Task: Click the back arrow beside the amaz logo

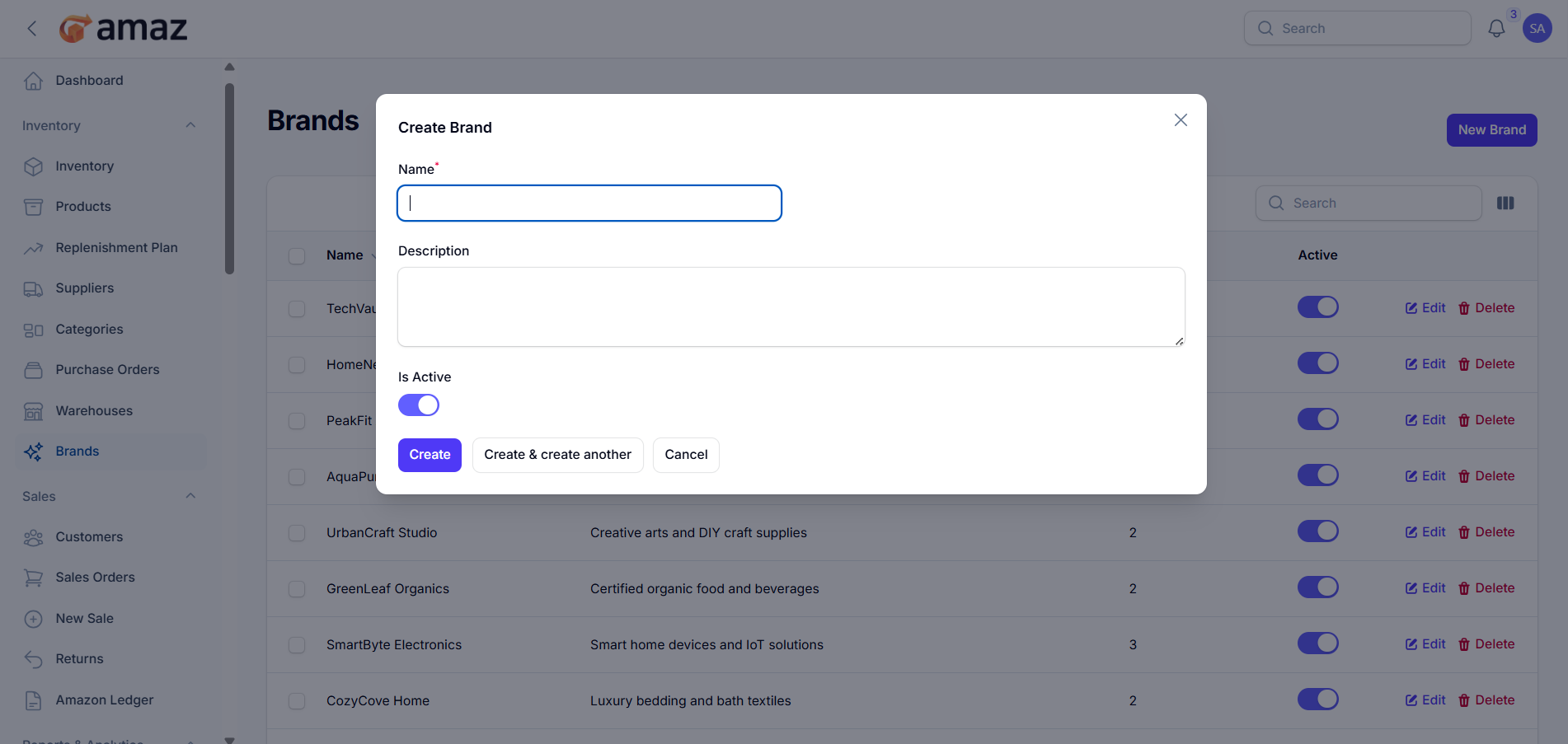Action: 32,29
